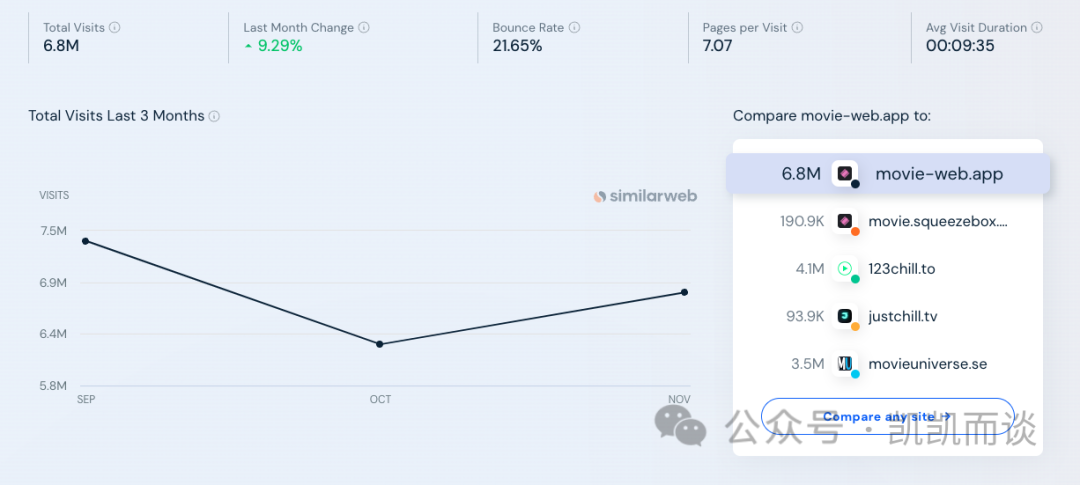Open the 123chill.to comparison link
Image resolution: width=1080 pixels, height=485 pixels.
point(901,269)
